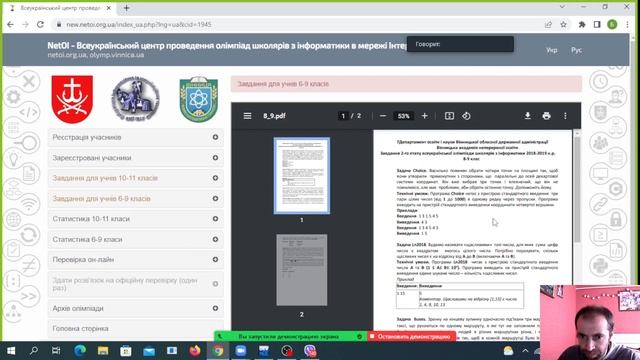Open Windows Start menu
Screen dimensions: 640x360
pyautogui.click(x=11, y=351)
